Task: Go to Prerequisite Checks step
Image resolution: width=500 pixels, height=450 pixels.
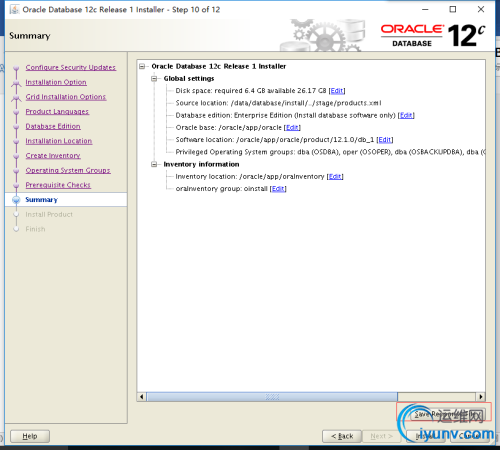Action: (58, 185)
